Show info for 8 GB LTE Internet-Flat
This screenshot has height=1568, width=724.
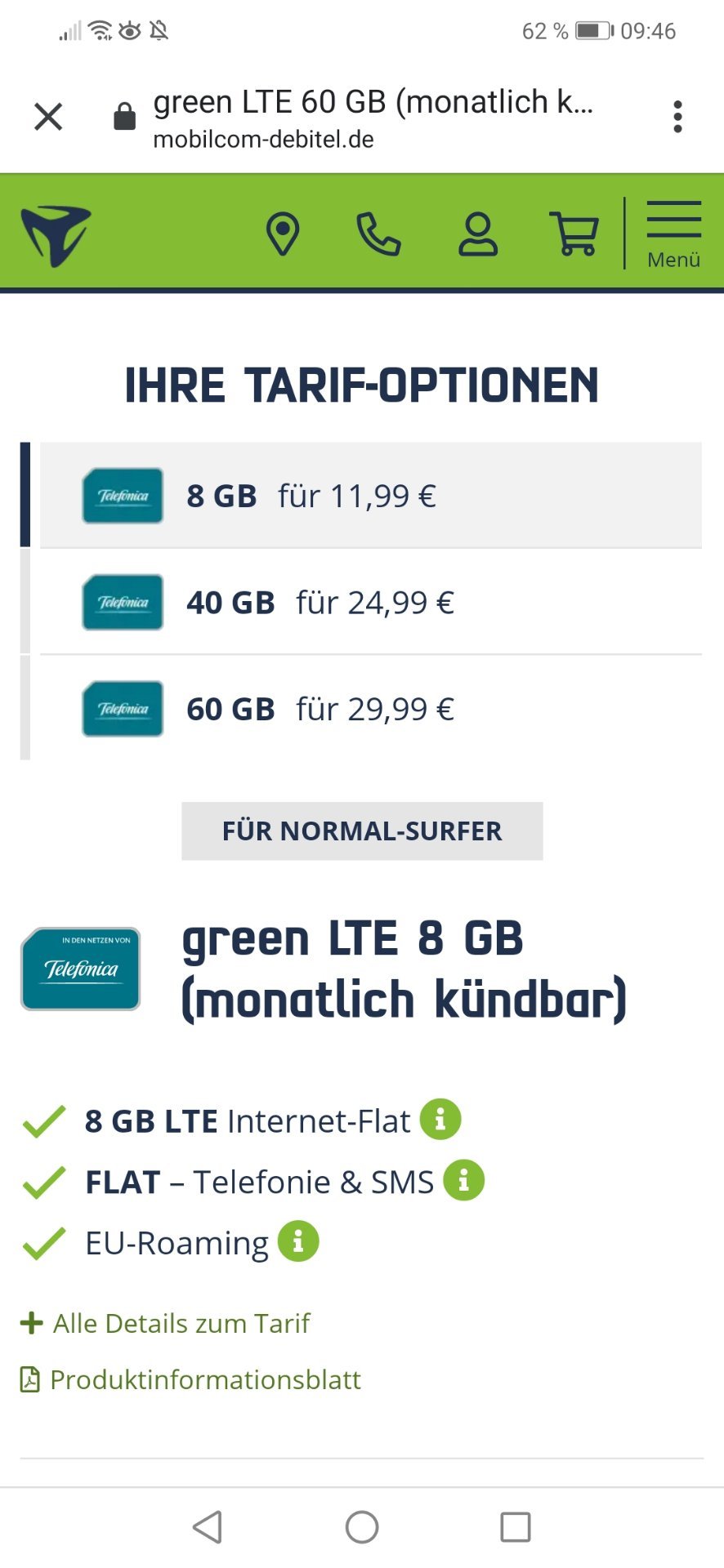(440, 1120)
